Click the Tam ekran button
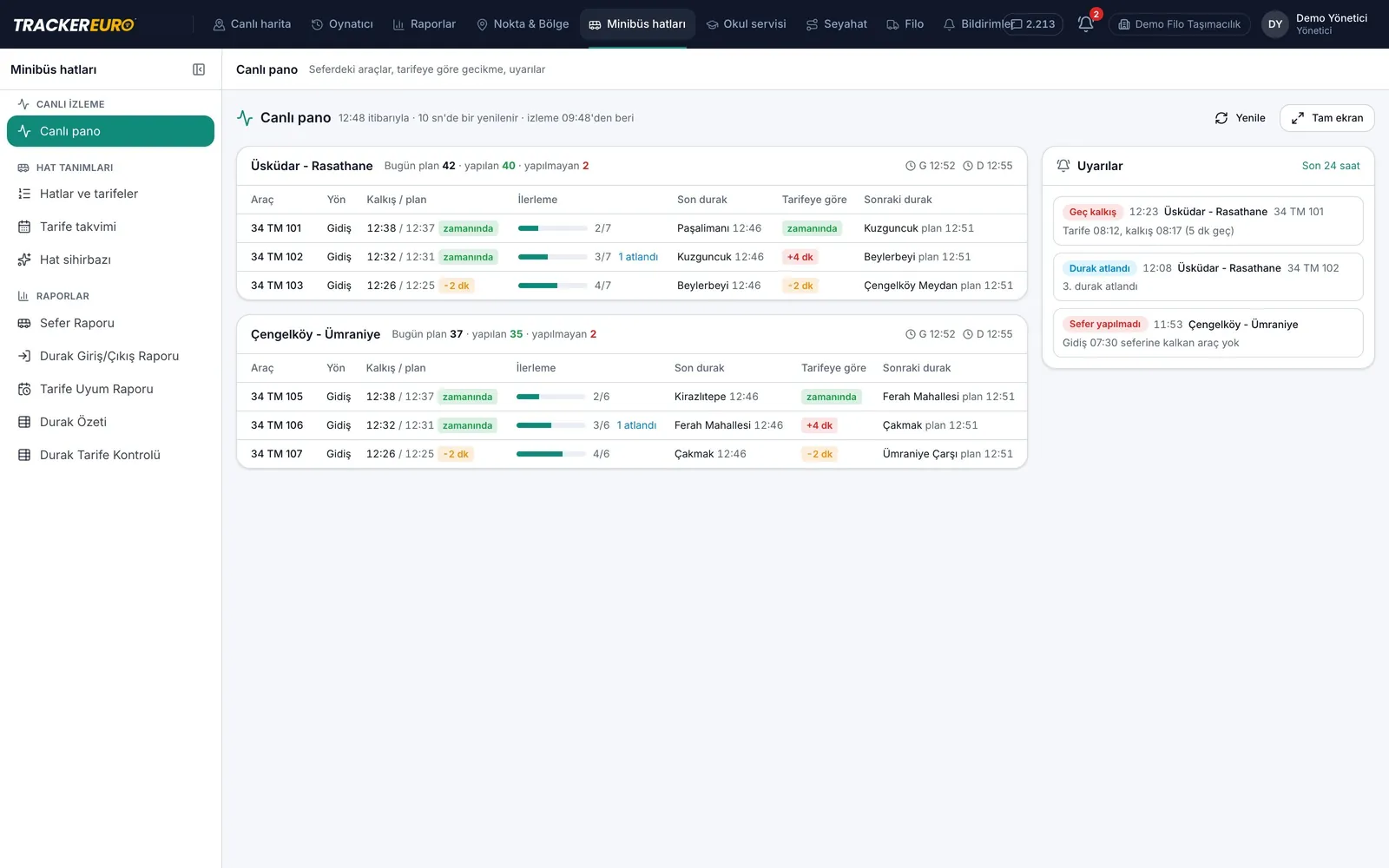The width and height of the screenshot is (1389, 868). (x=1326, y=118)
